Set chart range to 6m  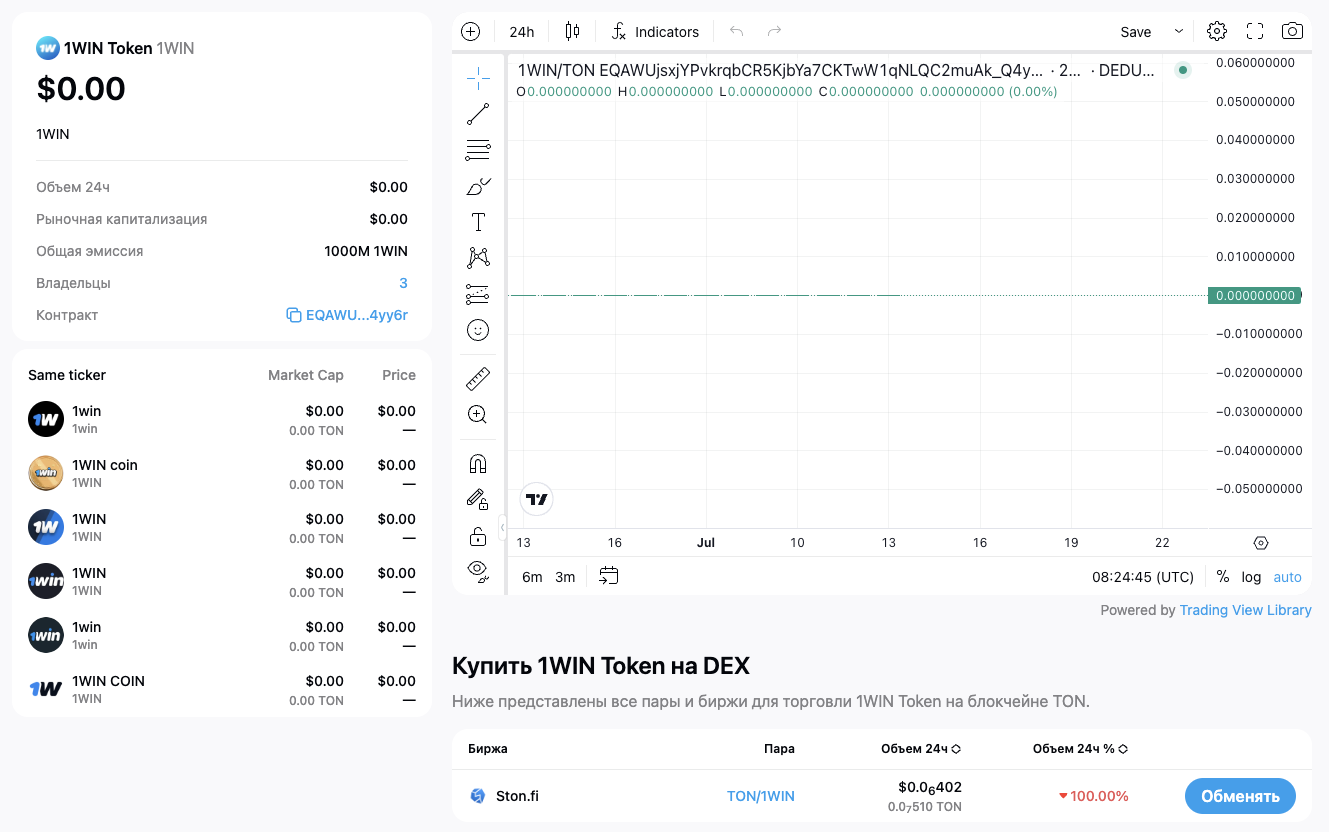tap(532, 576)
